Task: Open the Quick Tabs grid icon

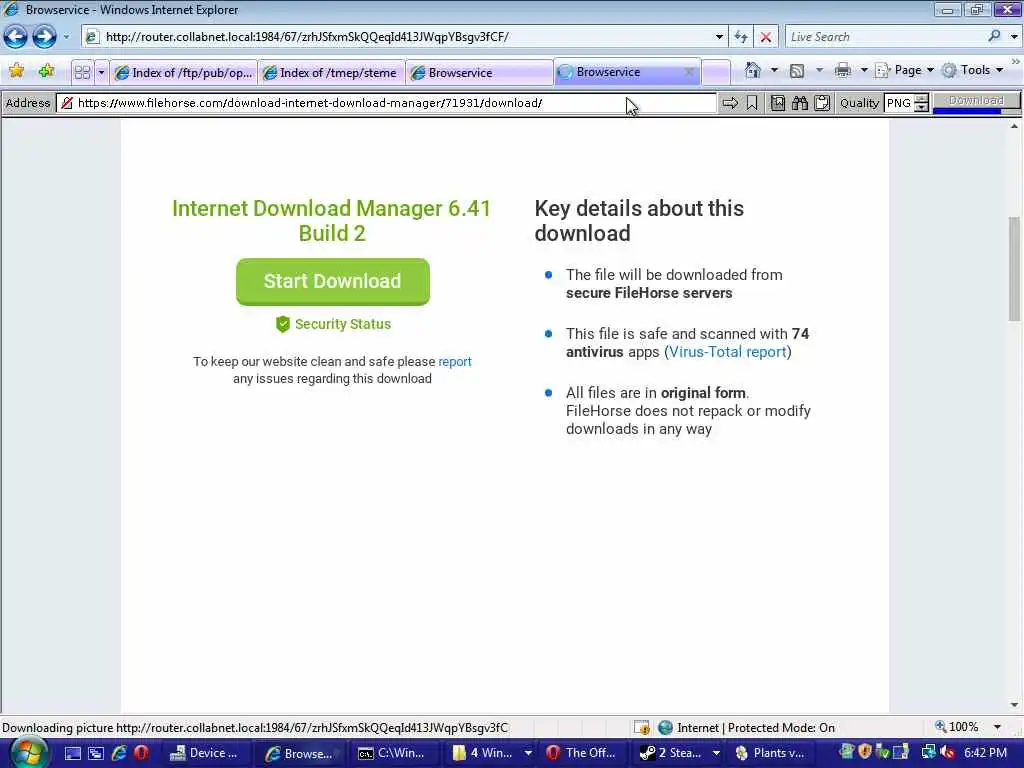Action: [82, 72]
